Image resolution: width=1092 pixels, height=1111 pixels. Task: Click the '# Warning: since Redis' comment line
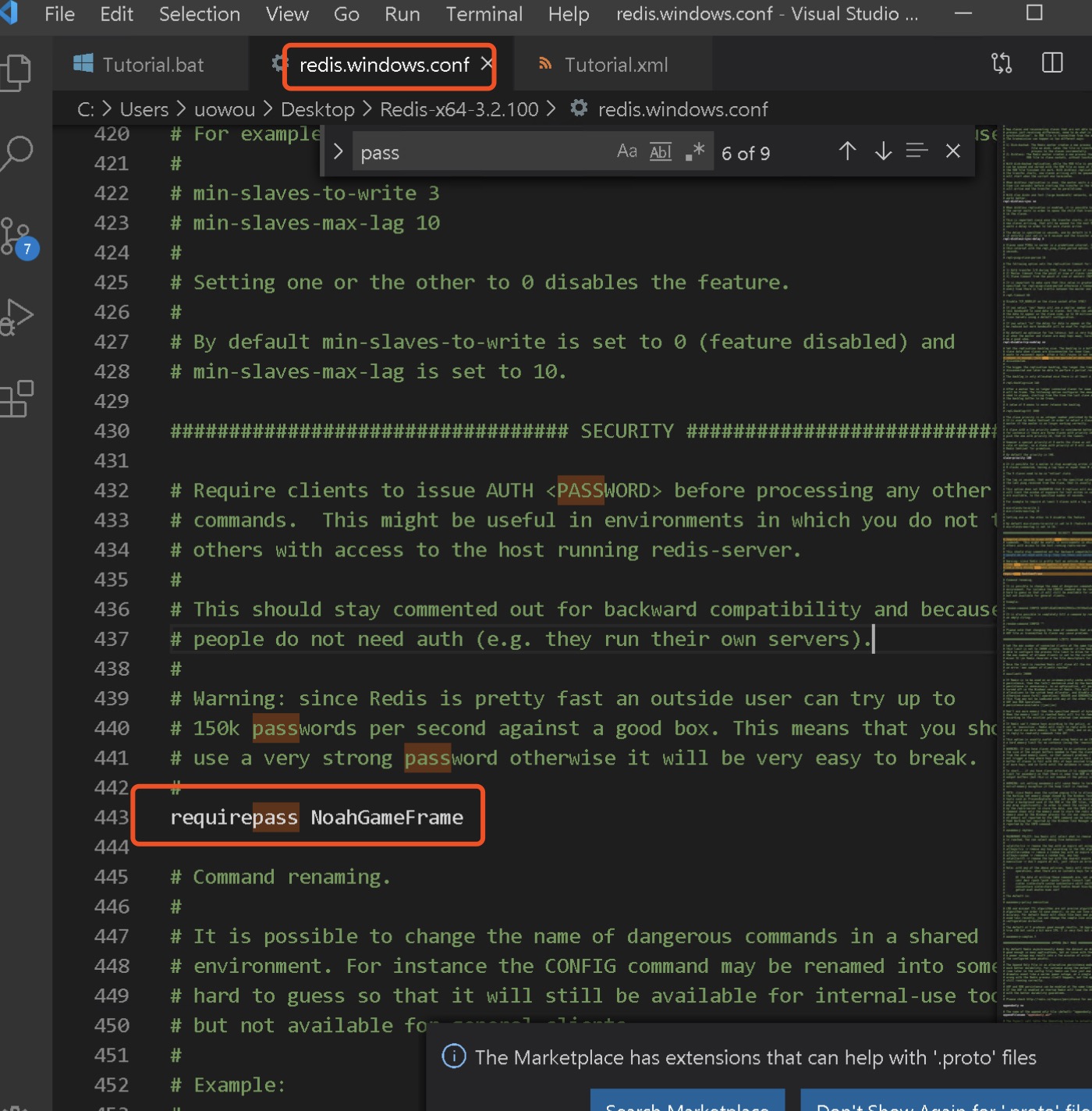tap(562, 698)
